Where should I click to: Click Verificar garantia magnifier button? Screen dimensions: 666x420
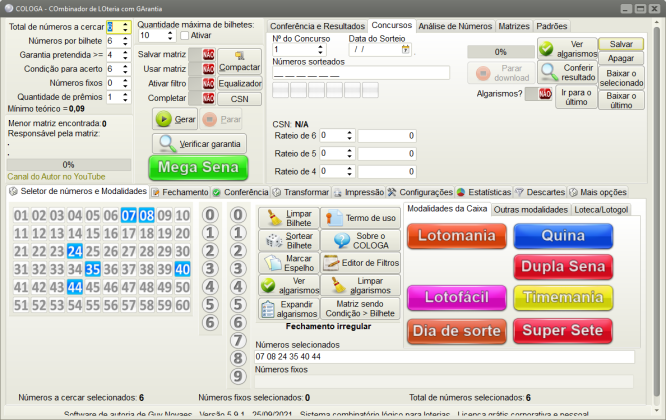tap(199, 144)
